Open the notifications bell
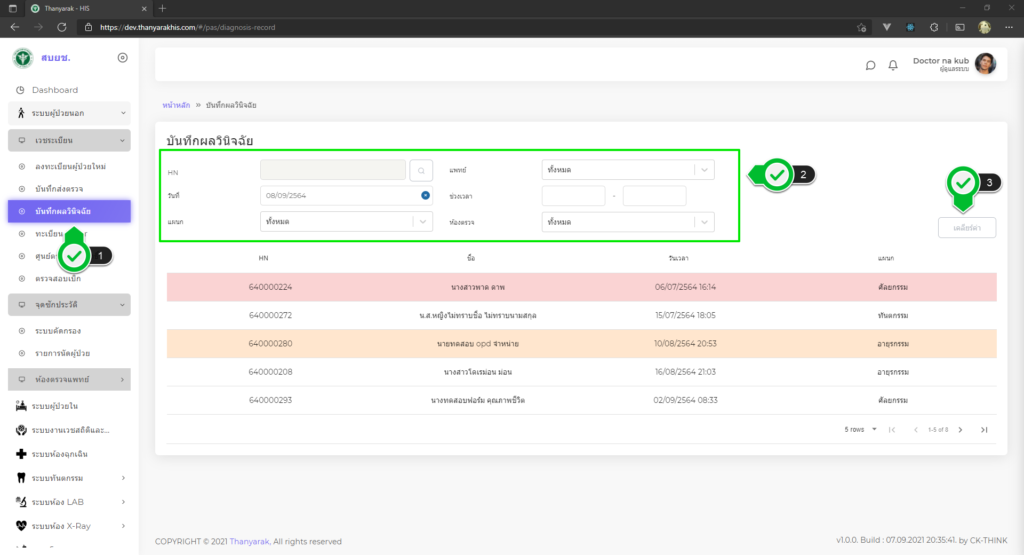This screenshot has width=1024, height=555. coord(893,66)
